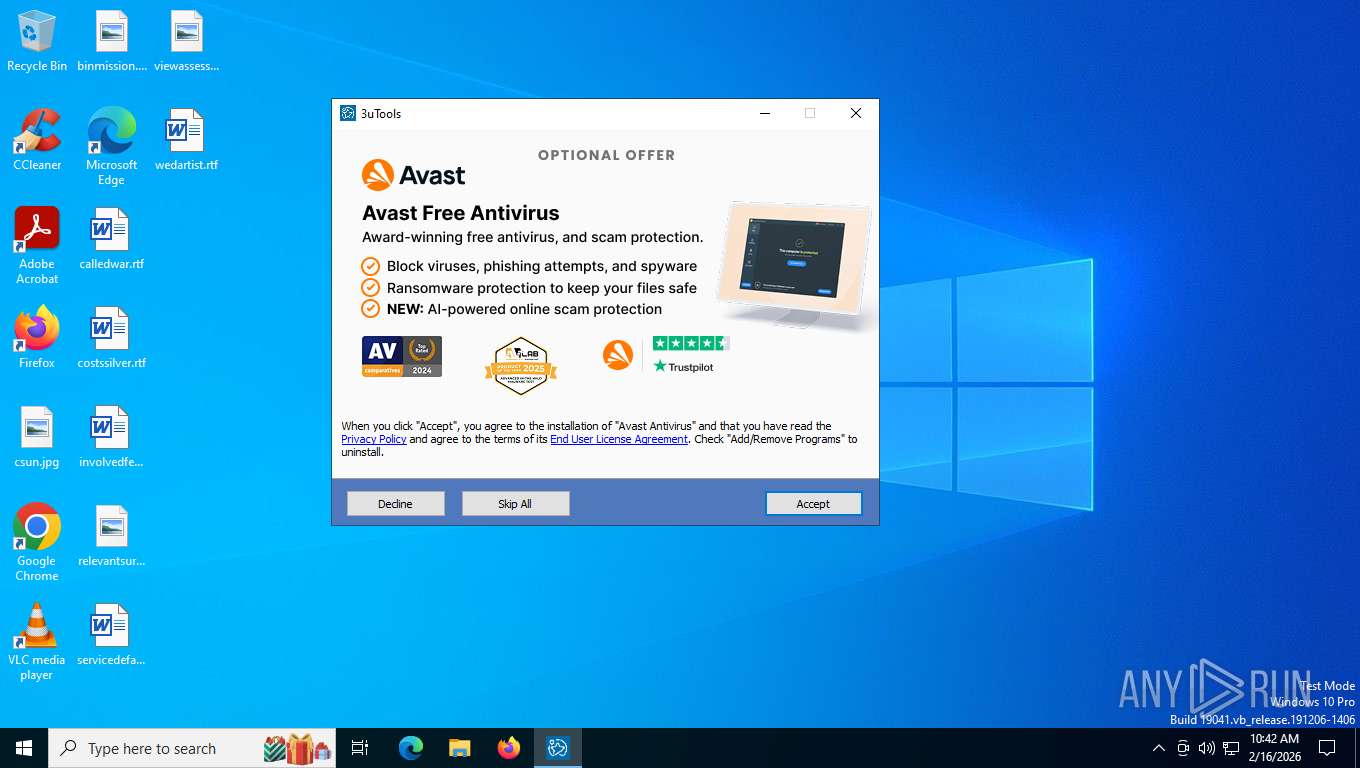
Task: Click the 3uTools icon in title bar
Action: click(x=348, y=113)
